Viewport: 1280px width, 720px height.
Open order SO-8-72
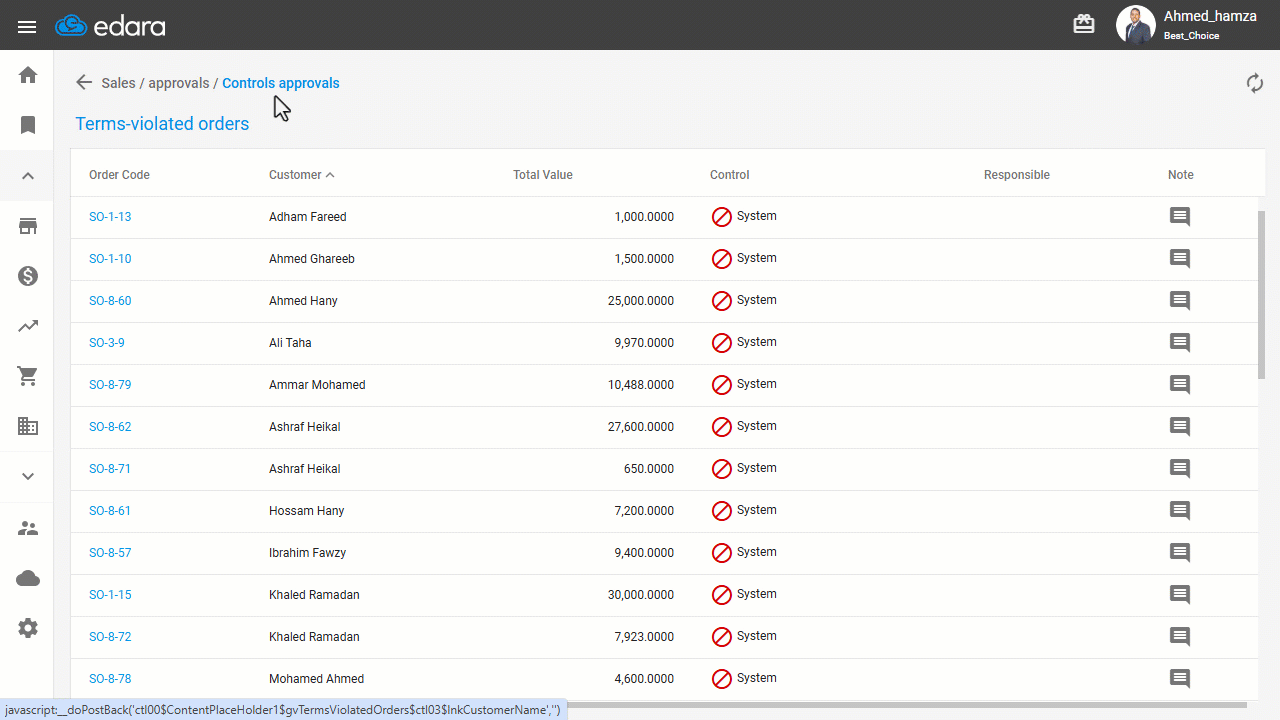click(x=110, y=637)
